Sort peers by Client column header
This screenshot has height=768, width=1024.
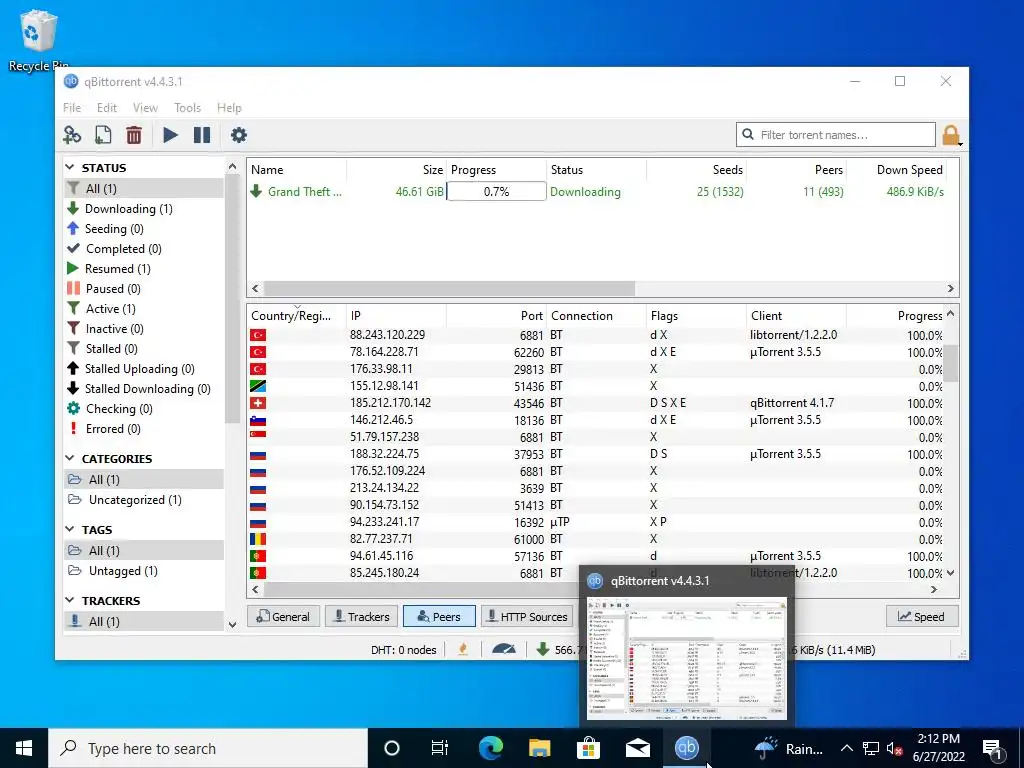[x=796, y=315]
